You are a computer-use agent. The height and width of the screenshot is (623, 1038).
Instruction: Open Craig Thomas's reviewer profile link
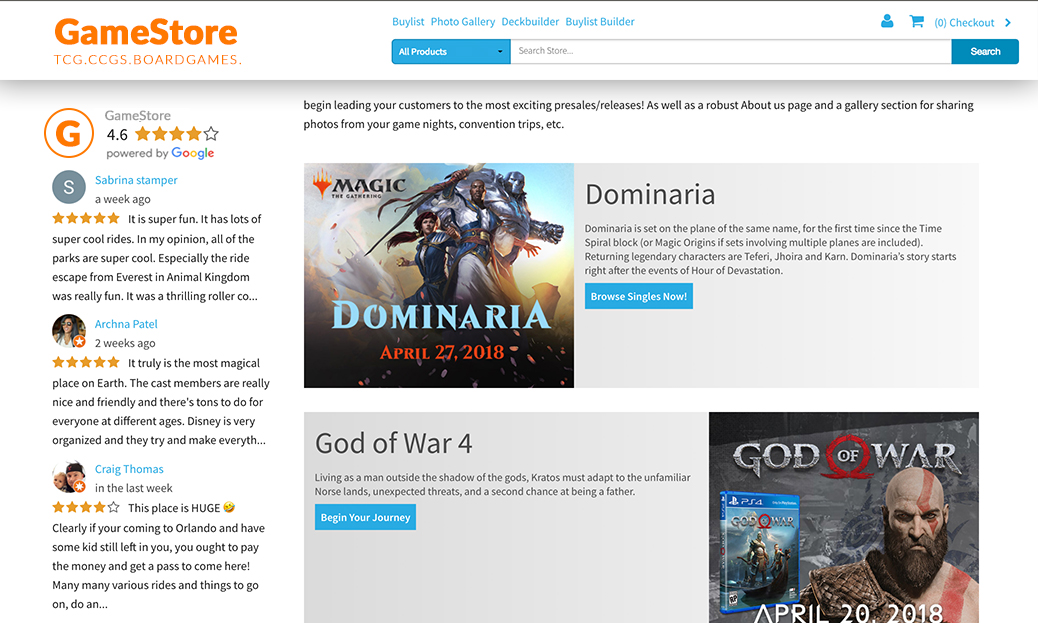point(129,469)
